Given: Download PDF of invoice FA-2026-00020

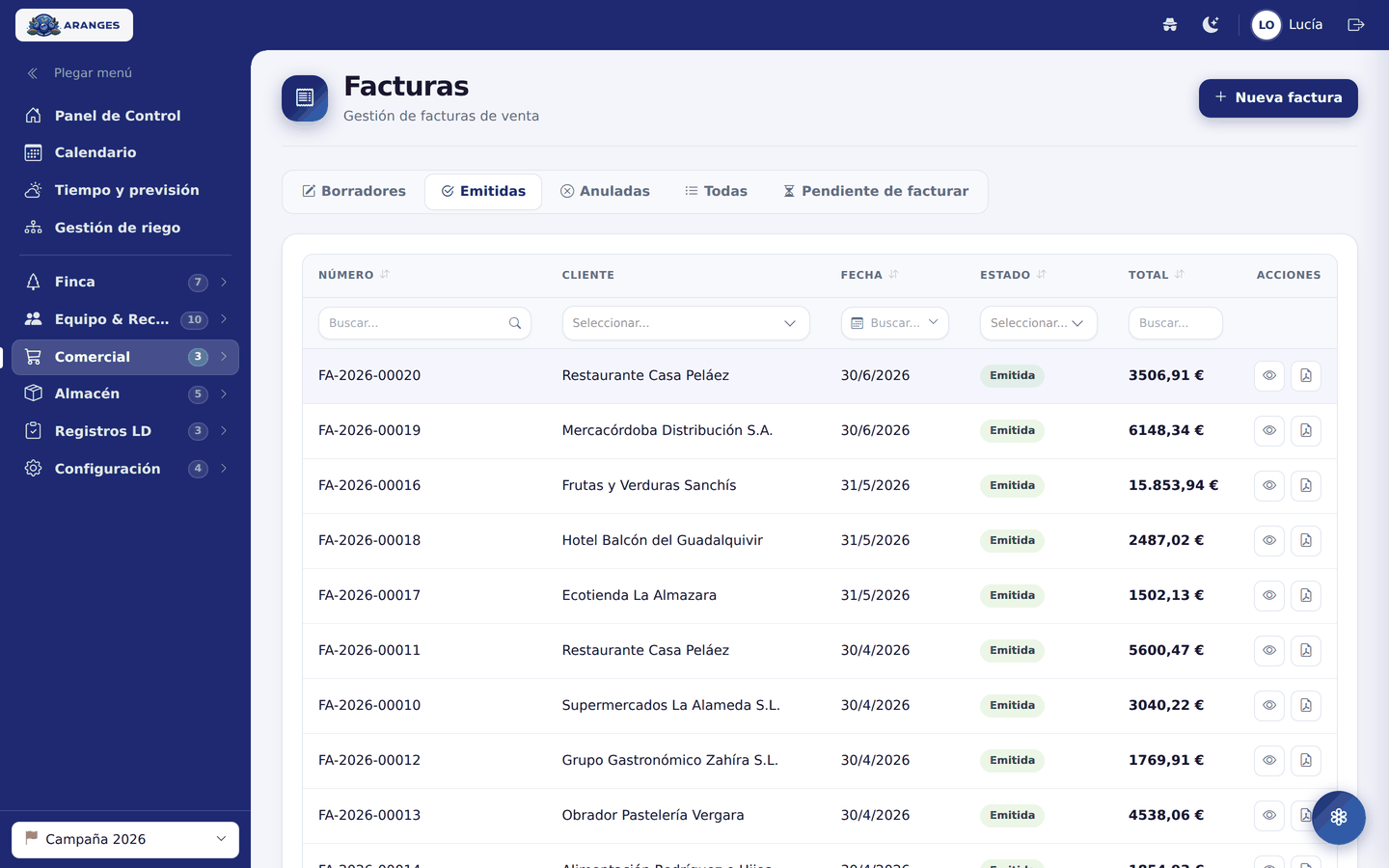Looking at the screenshot, I should click(1306, 376).
